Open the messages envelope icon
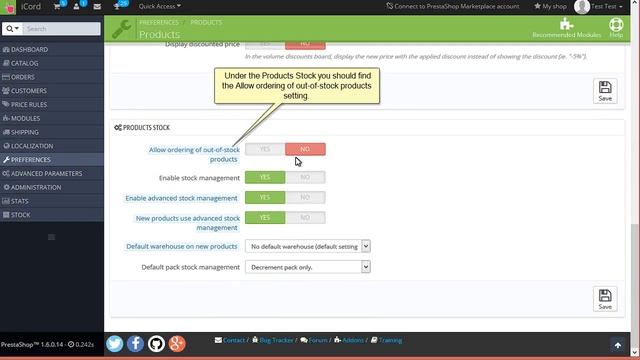The width and height of the screenshot is (640, 360). 97,7
